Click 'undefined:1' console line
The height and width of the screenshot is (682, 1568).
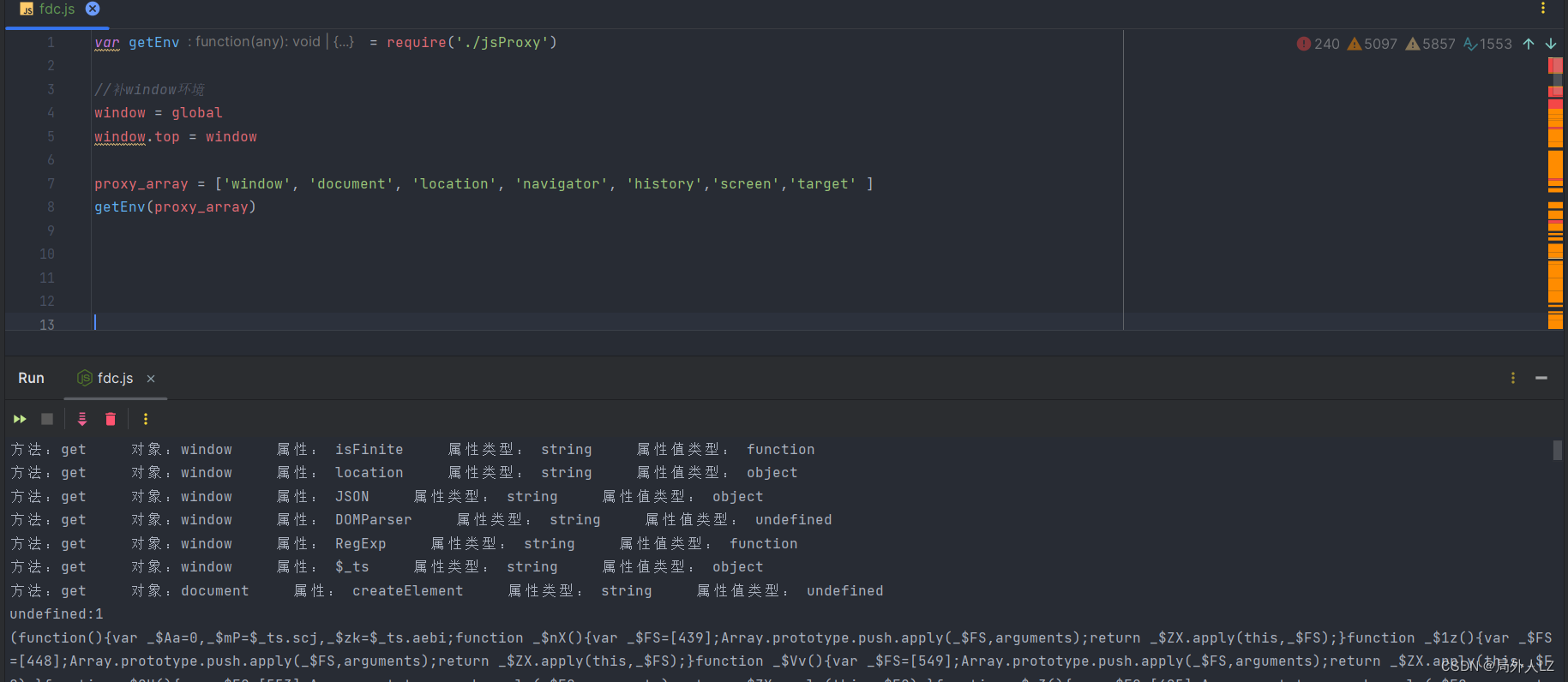[x=57, y=614]
